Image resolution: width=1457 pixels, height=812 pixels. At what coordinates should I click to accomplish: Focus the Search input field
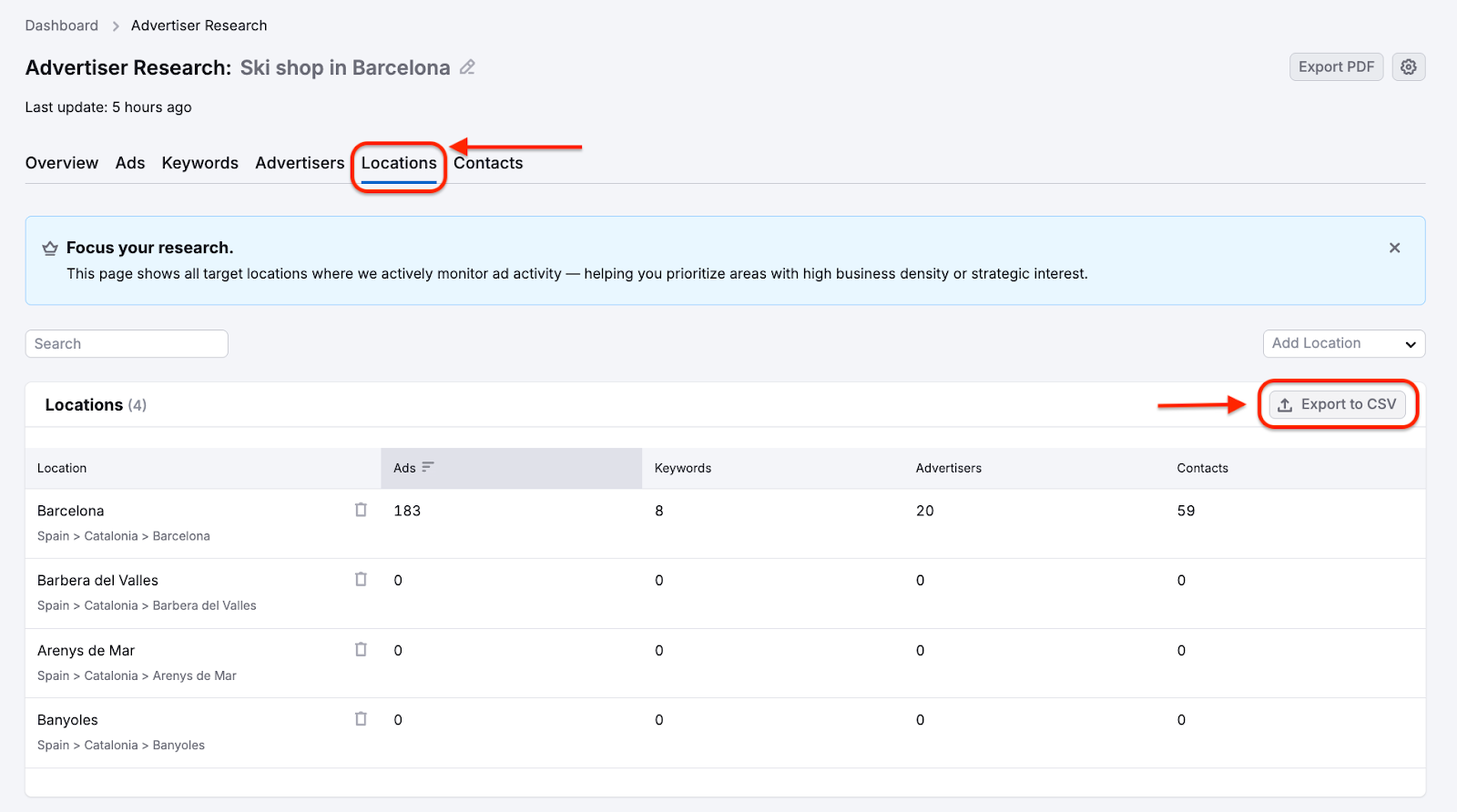click(x=127, y=344)
